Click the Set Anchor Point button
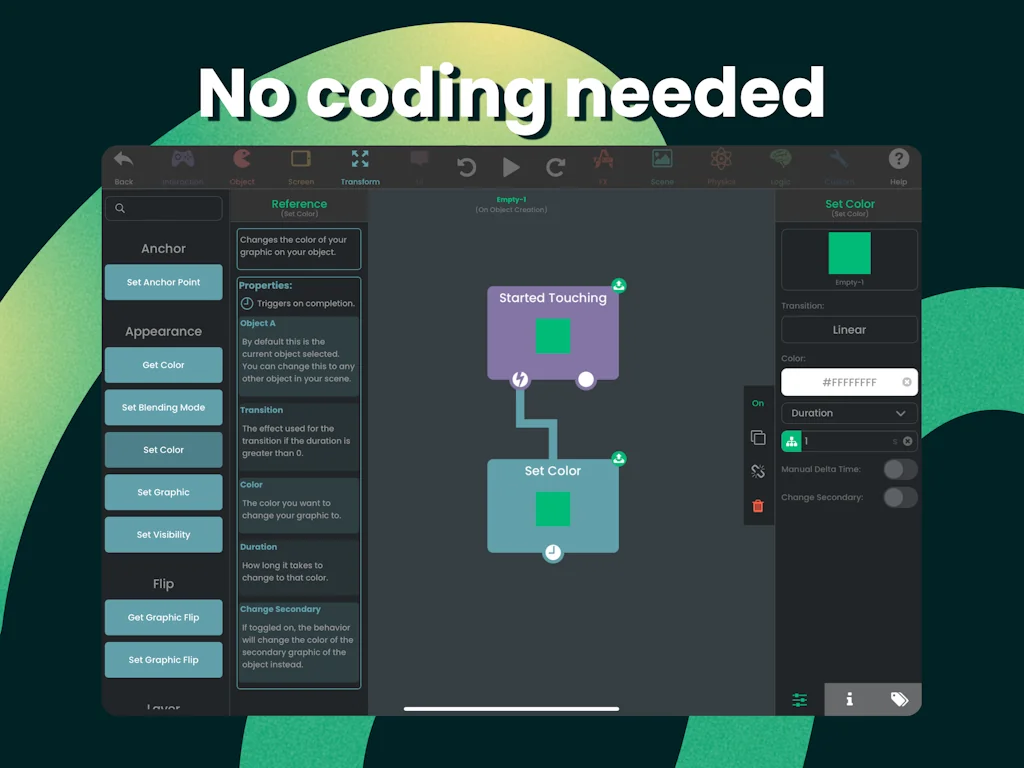 [163, 282]
